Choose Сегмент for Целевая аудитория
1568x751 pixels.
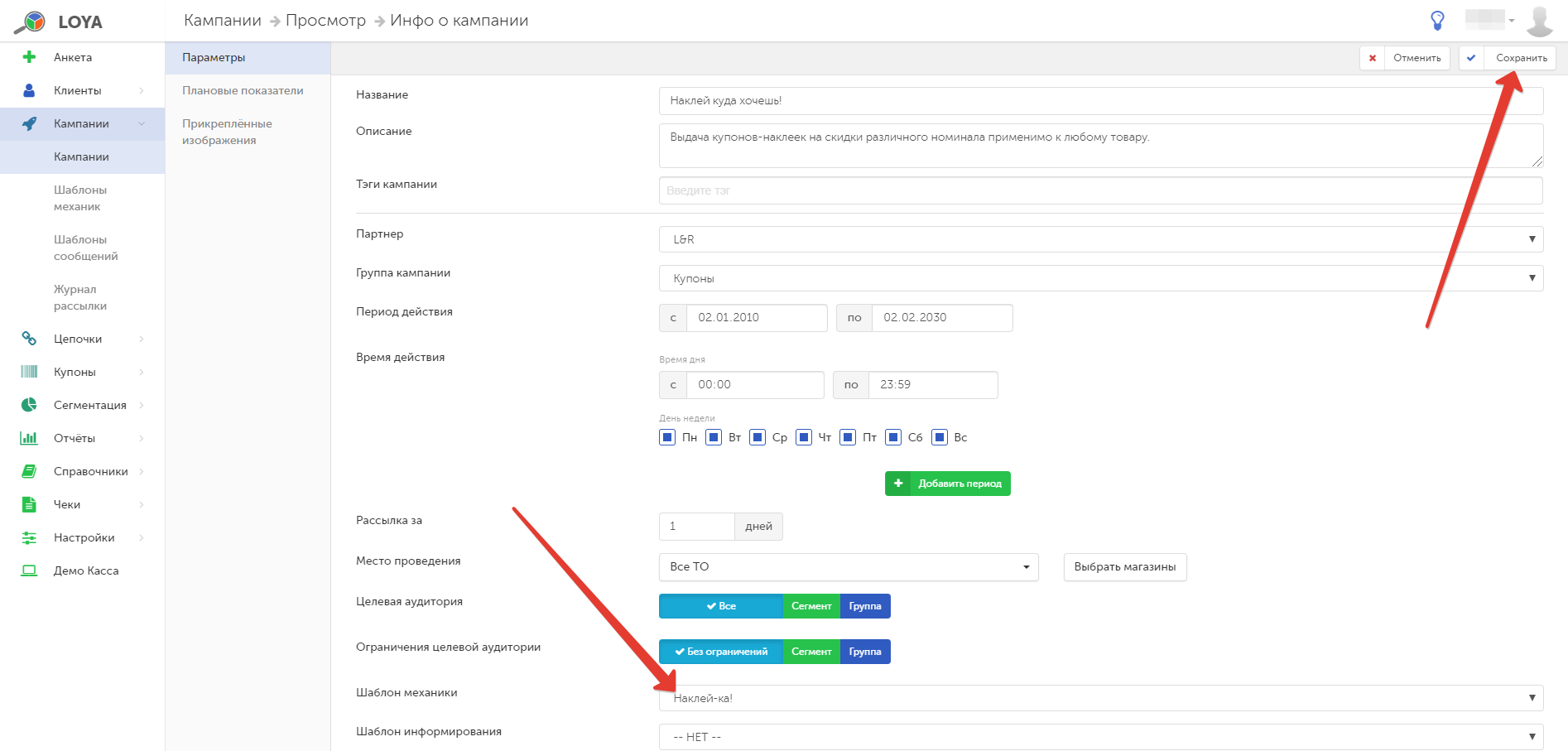coord(811,606)
